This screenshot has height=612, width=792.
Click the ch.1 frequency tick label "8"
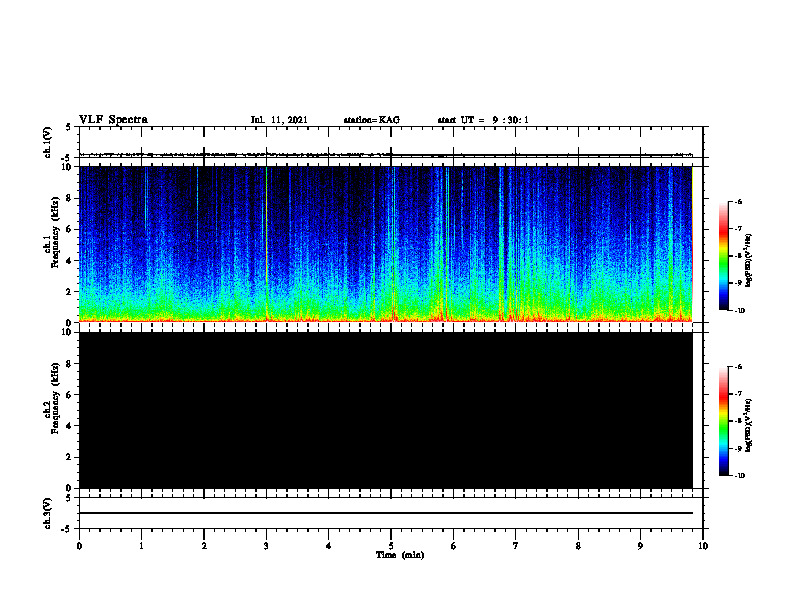coord(69,198)
